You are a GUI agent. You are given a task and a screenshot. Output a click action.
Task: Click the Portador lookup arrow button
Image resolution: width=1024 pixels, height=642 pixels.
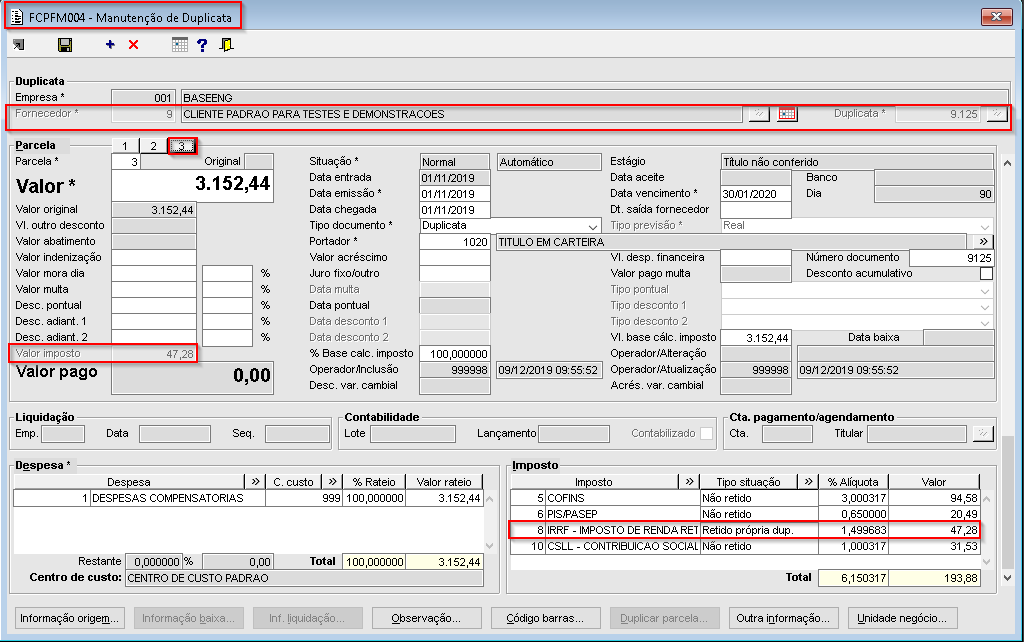(983, 242)
